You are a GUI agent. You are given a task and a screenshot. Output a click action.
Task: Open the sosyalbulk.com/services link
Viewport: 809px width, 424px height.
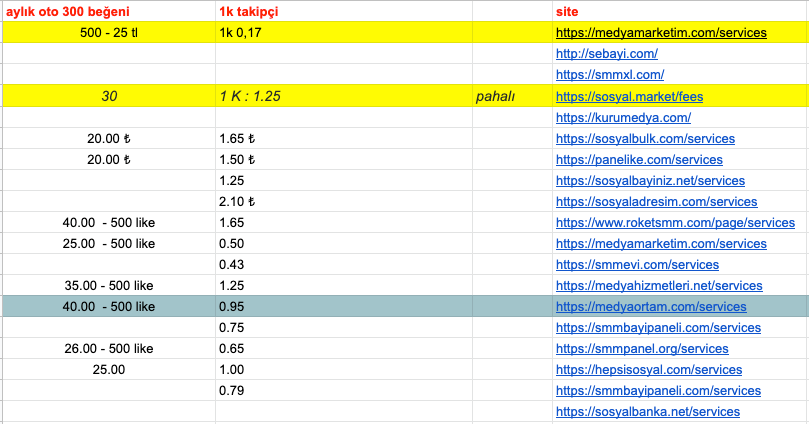pyautogui.click(x=645, y=139)
